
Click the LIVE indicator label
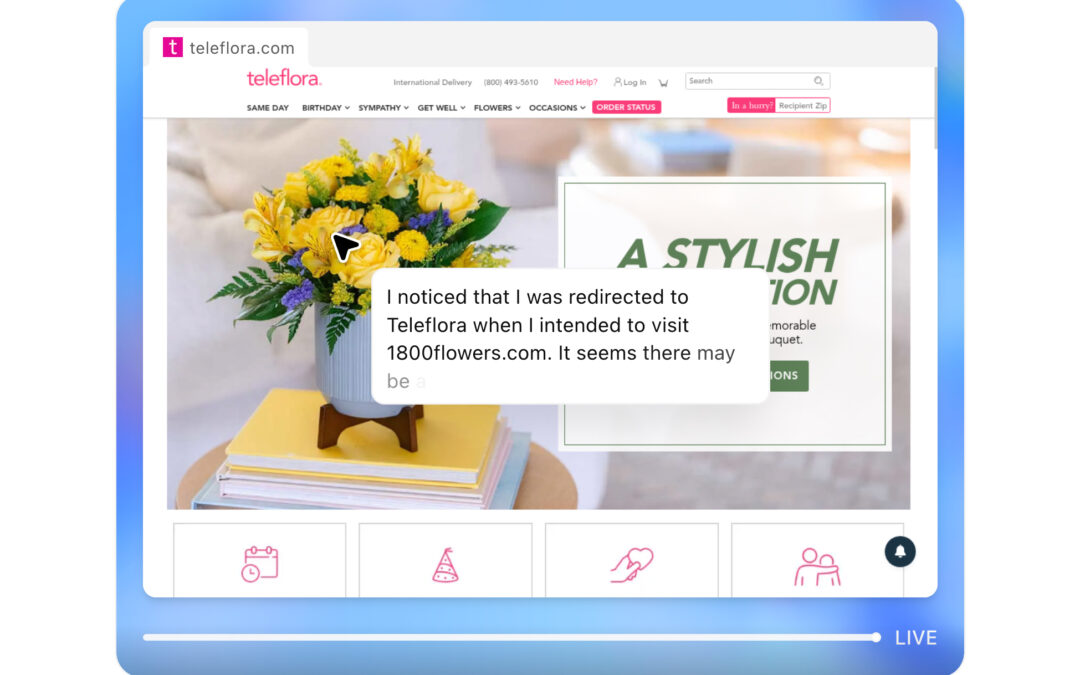[915, 638]
